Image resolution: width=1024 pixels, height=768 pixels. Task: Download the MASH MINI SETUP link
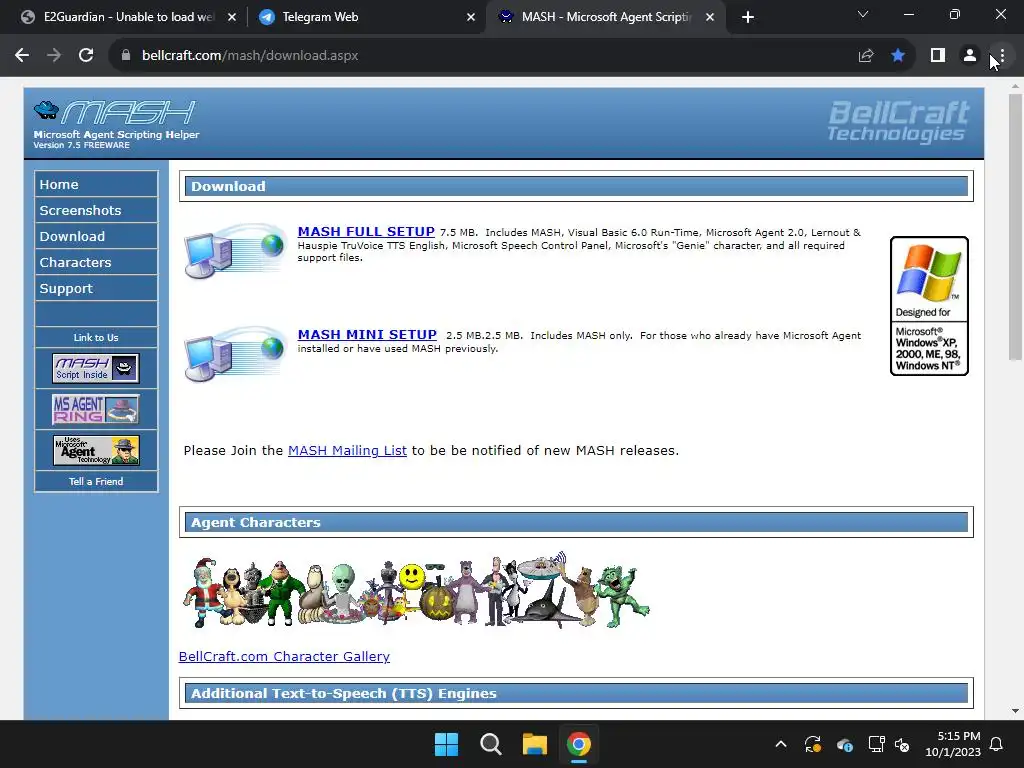coord(367,335)
